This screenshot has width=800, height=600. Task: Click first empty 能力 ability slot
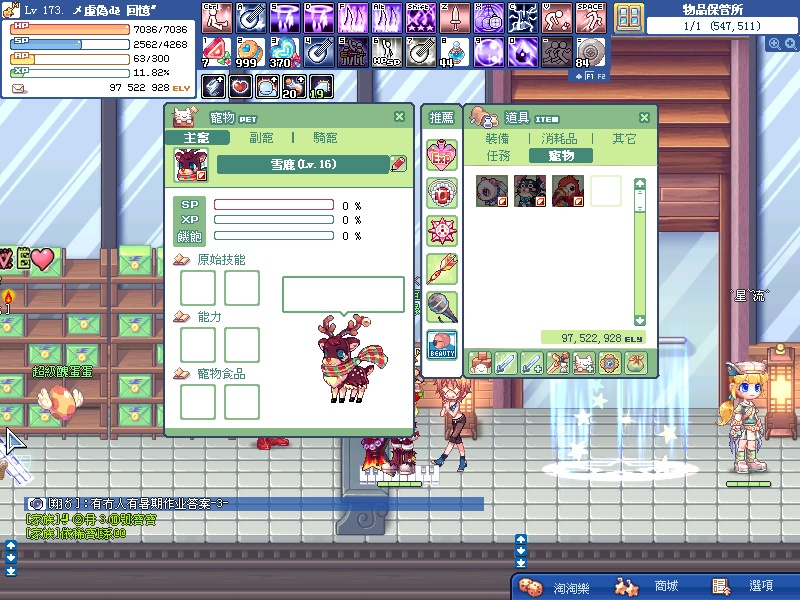(198, 345)
